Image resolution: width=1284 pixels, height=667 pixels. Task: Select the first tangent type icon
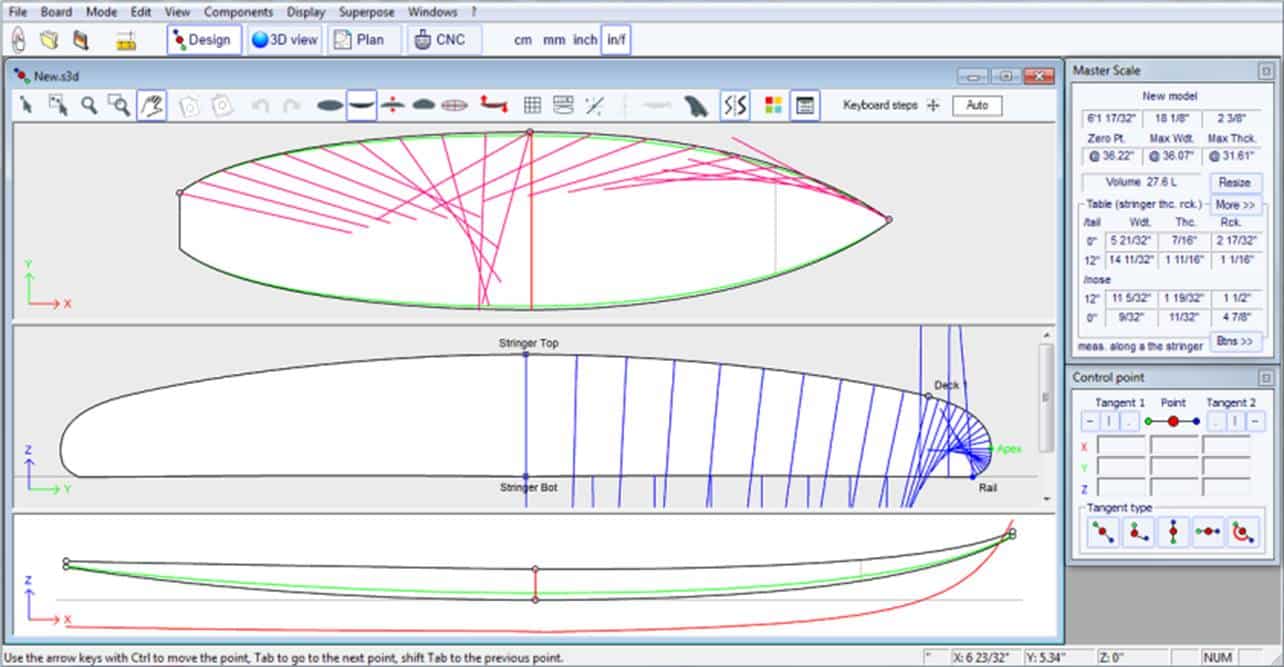[x=1101, y=533]
